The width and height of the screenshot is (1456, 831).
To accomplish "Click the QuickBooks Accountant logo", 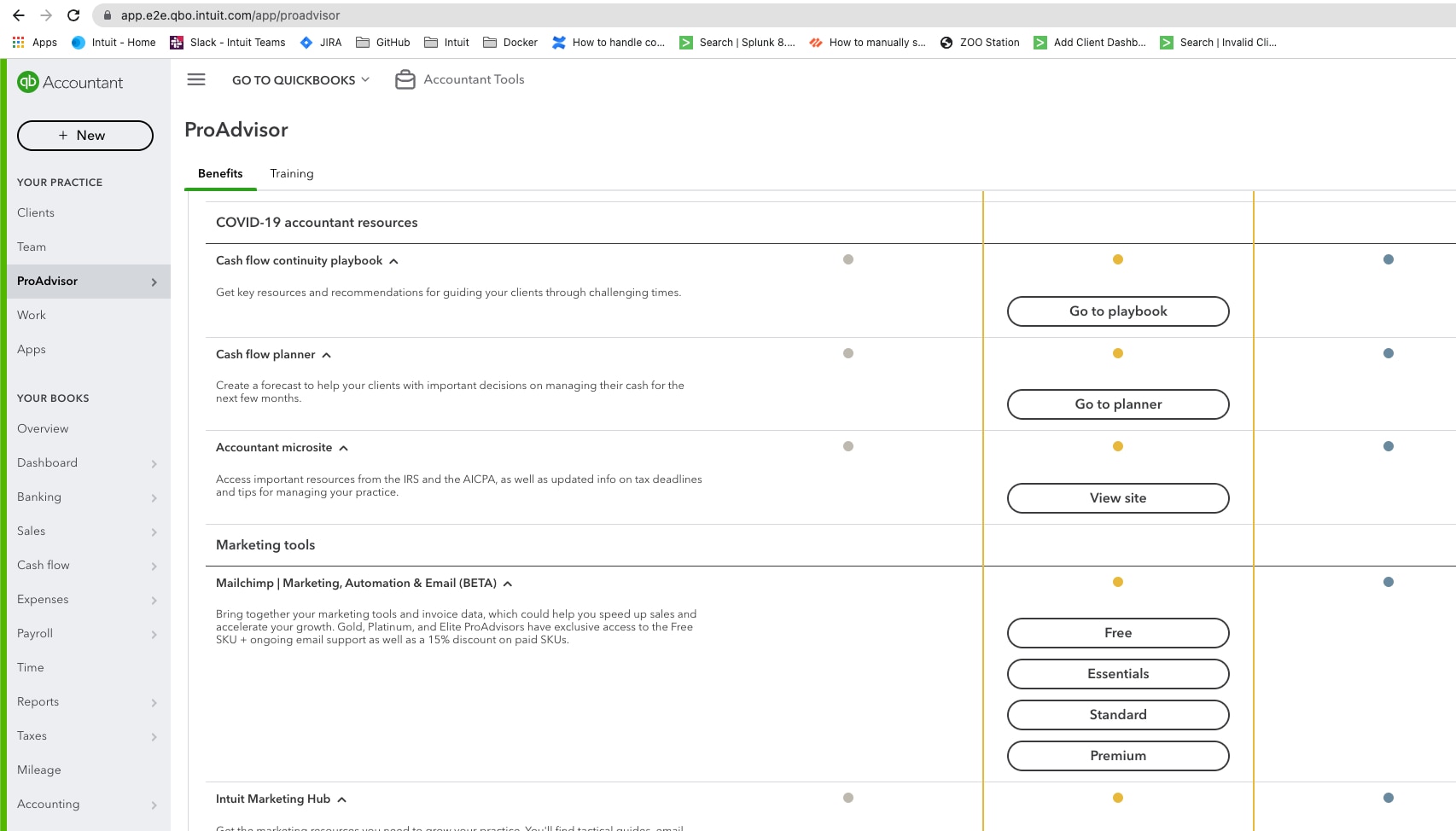I will pyautogui.click(x=70, y=82).
